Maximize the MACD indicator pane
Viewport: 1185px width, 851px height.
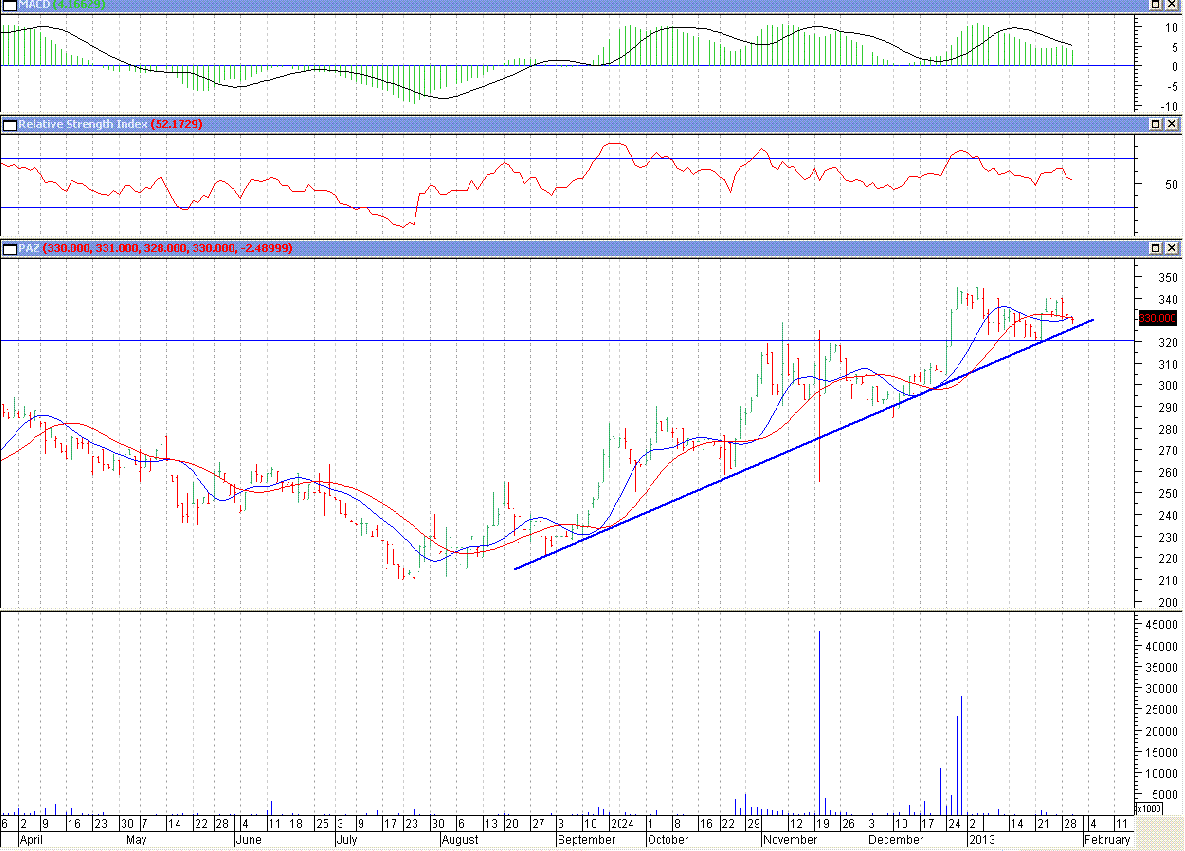click(1154, 5)
